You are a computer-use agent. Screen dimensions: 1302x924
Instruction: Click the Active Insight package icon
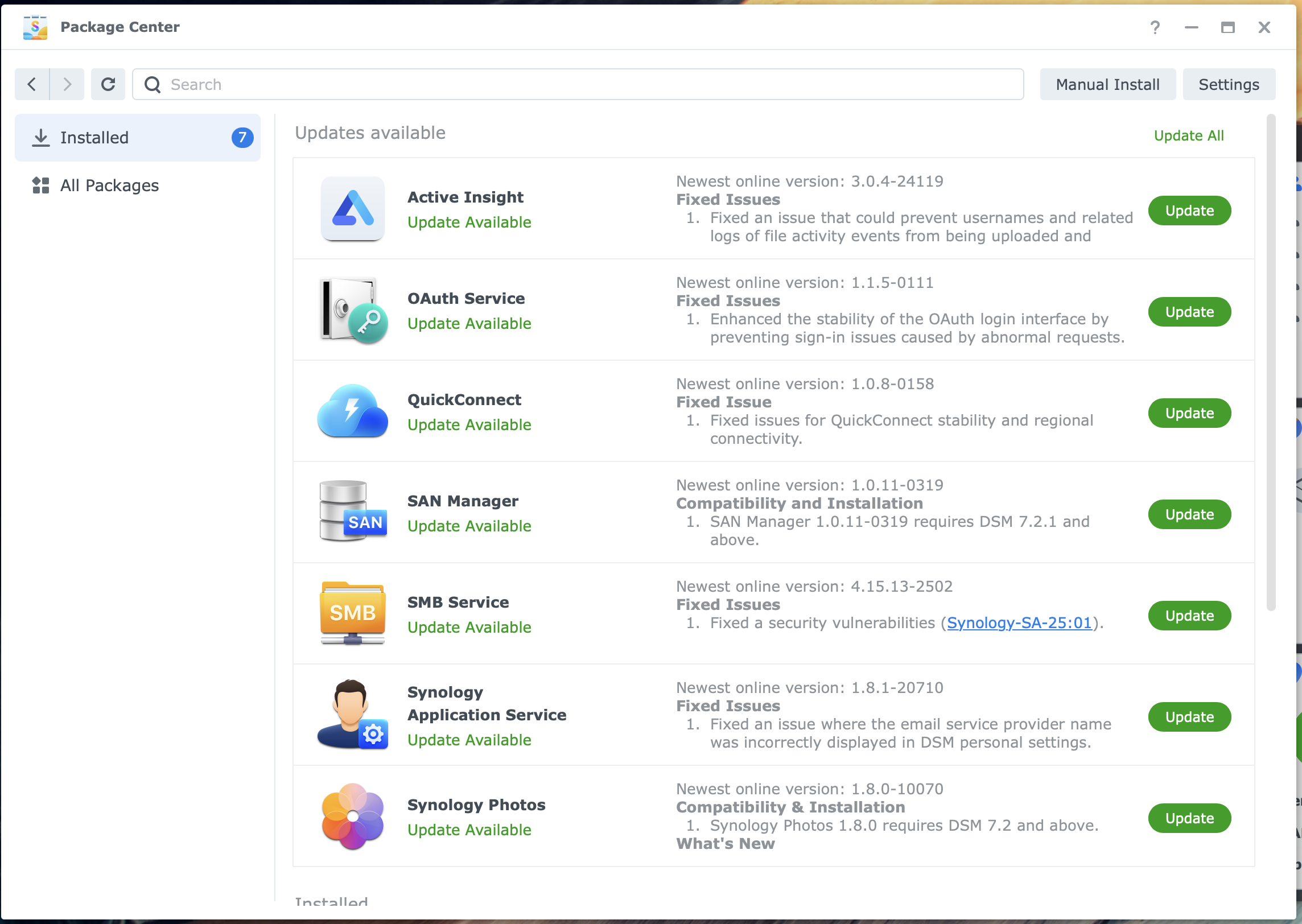pyautogui.click(x=352, y=208)
